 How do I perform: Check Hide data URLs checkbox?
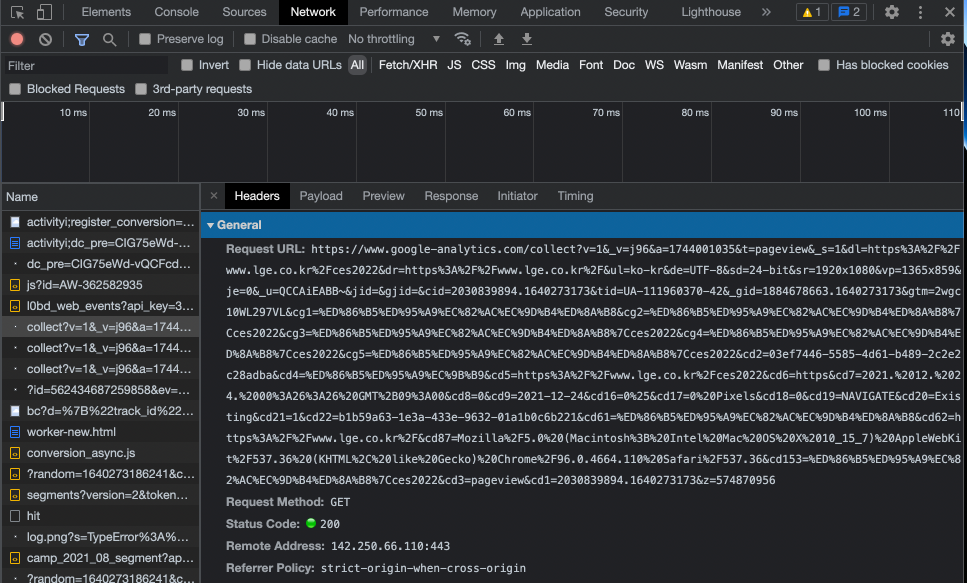[x=245, y=65]
